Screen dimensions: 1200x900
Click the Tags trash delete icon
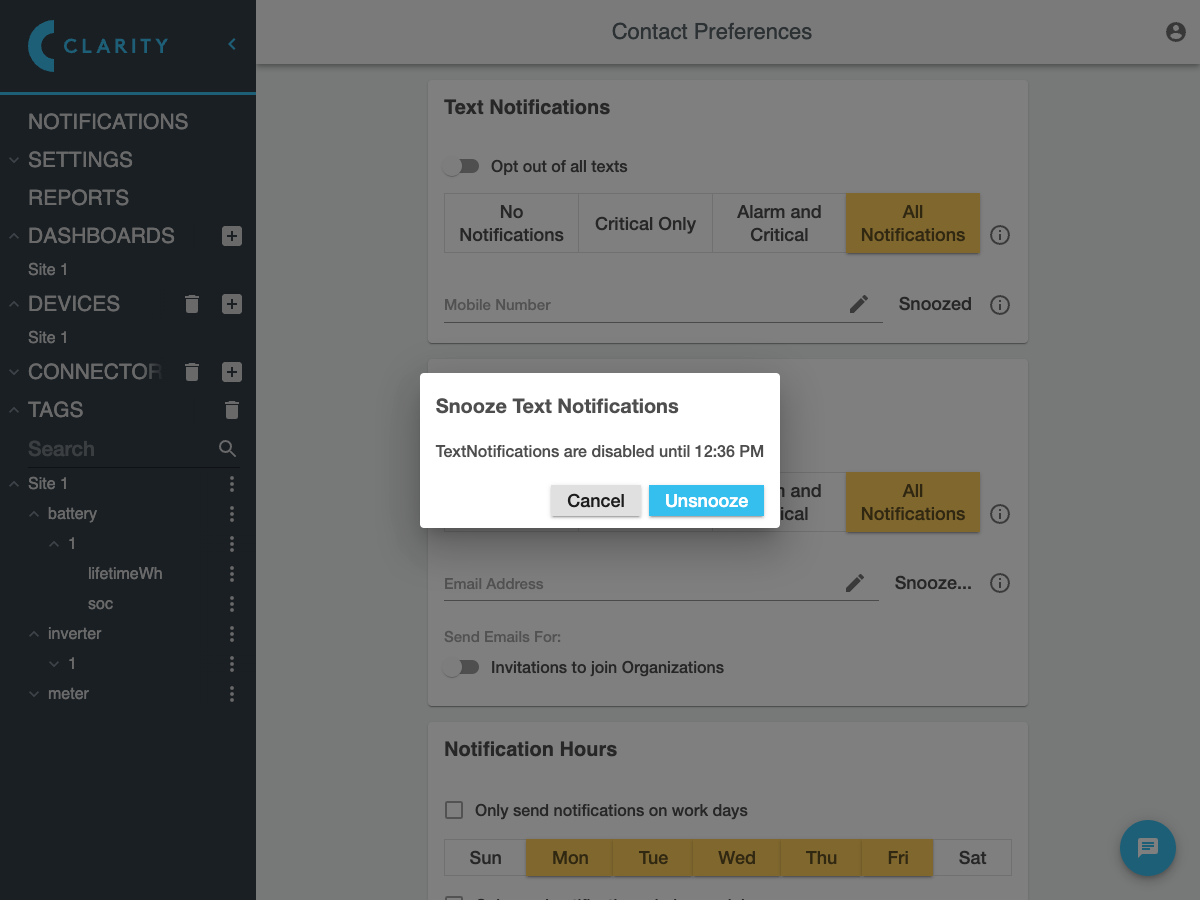(231, 410)
